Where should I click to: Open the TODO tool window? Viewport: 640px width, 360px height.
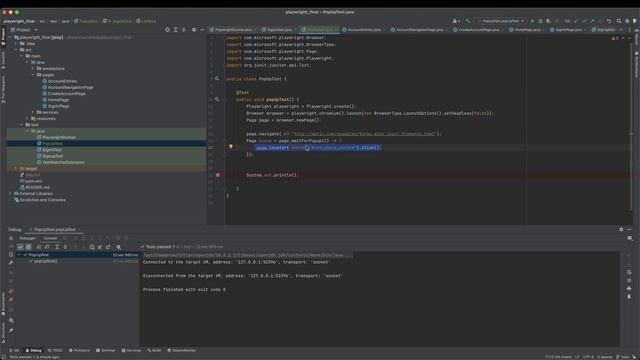(55, 350)
